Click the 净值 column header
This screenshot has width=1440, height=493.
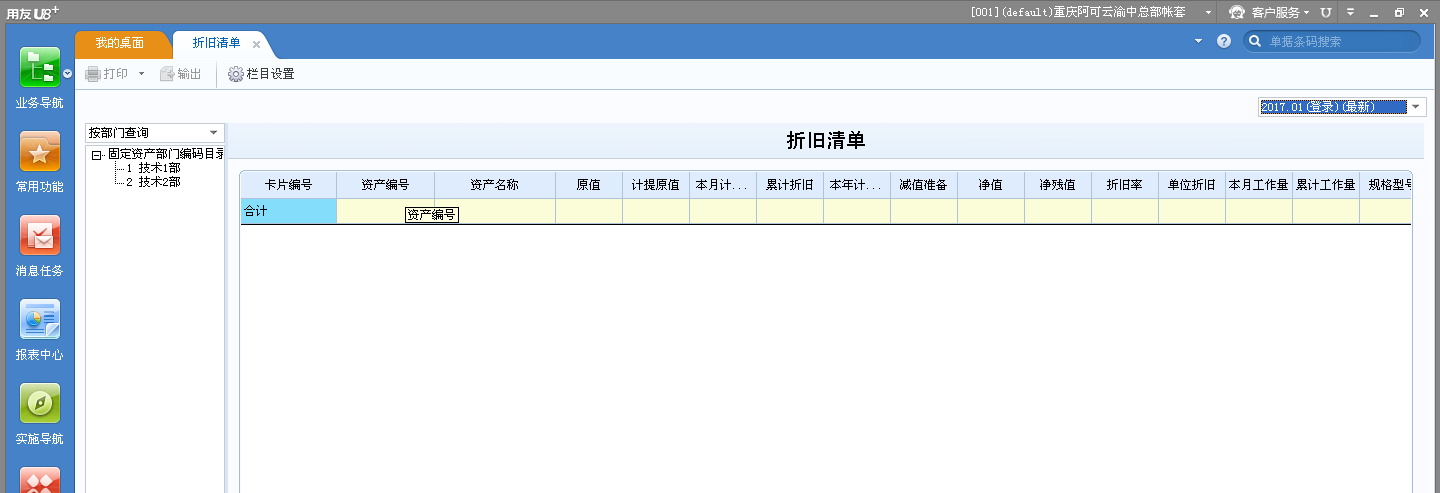point(991,185)
